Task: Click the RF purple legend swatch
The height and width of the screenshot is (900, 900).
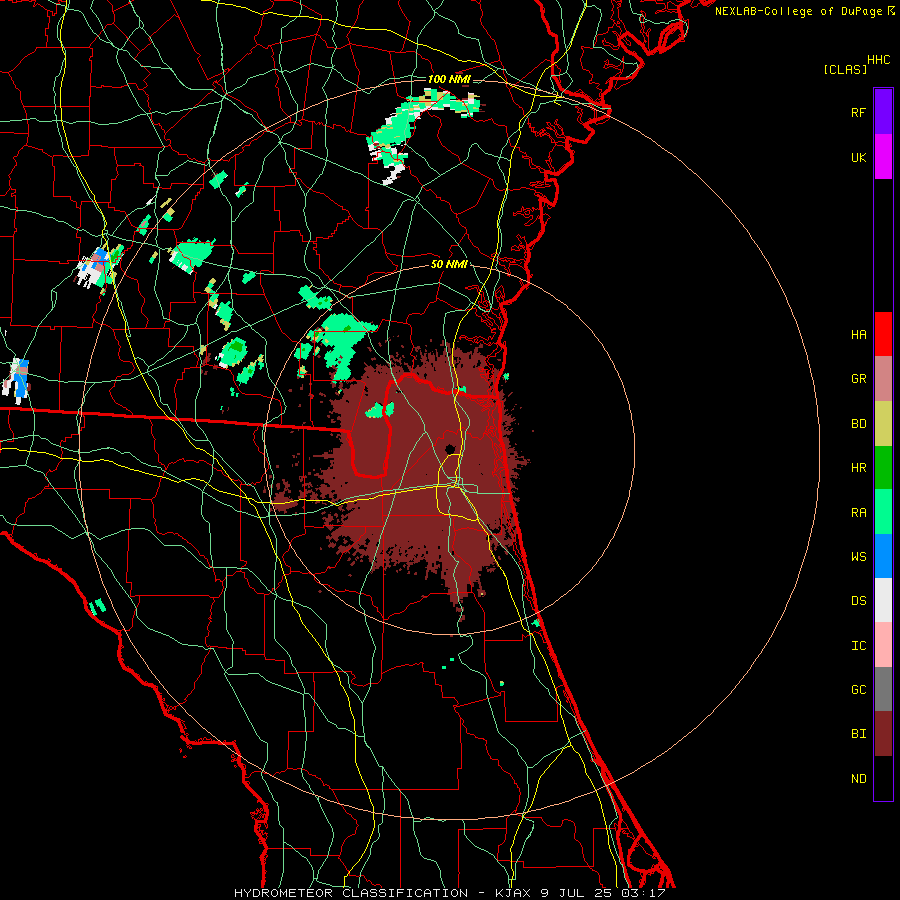Action: click(x=883, y=111)
